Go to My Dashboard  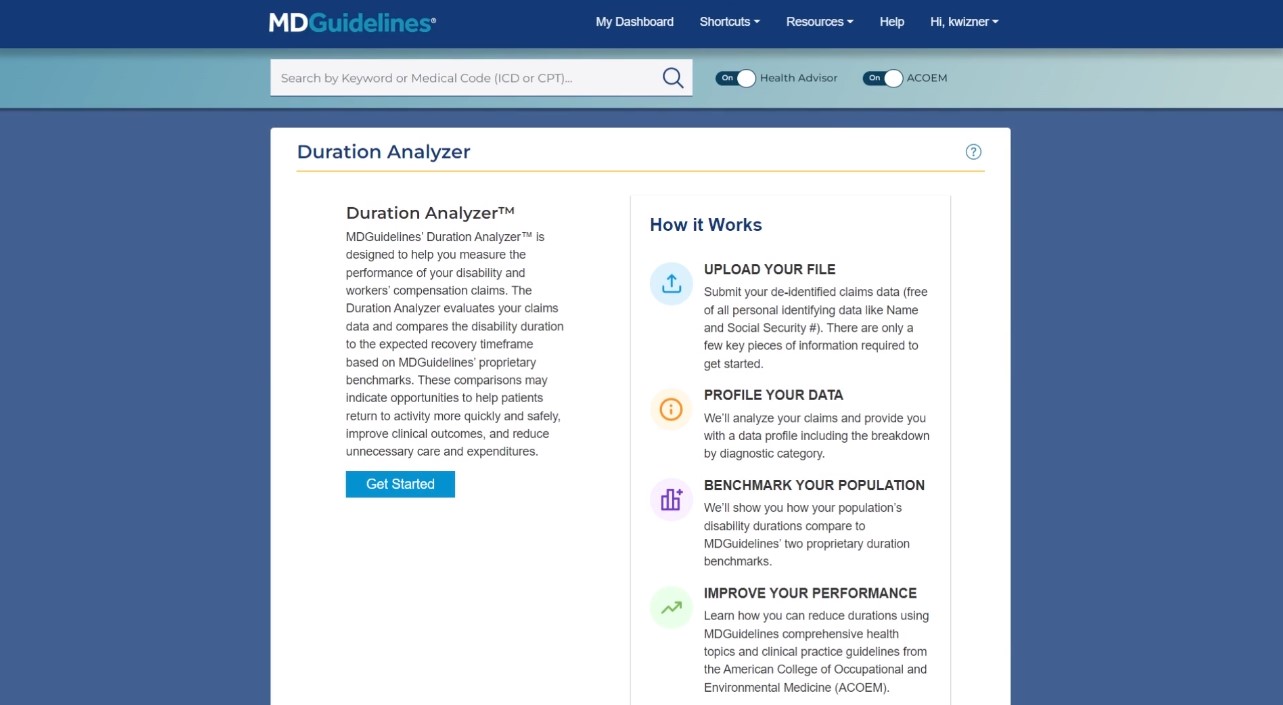pyautogui.click(x=634, y=21)
